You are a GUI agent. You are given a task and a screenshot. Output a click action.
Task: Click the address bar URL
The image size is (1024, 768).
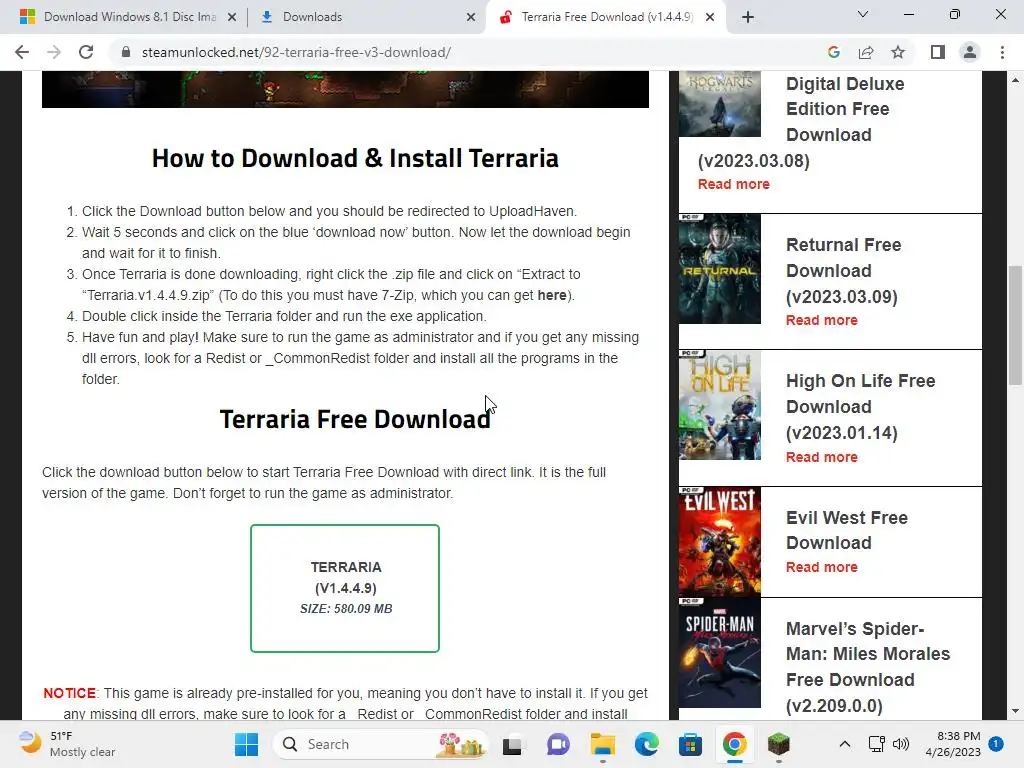point(296,52)
